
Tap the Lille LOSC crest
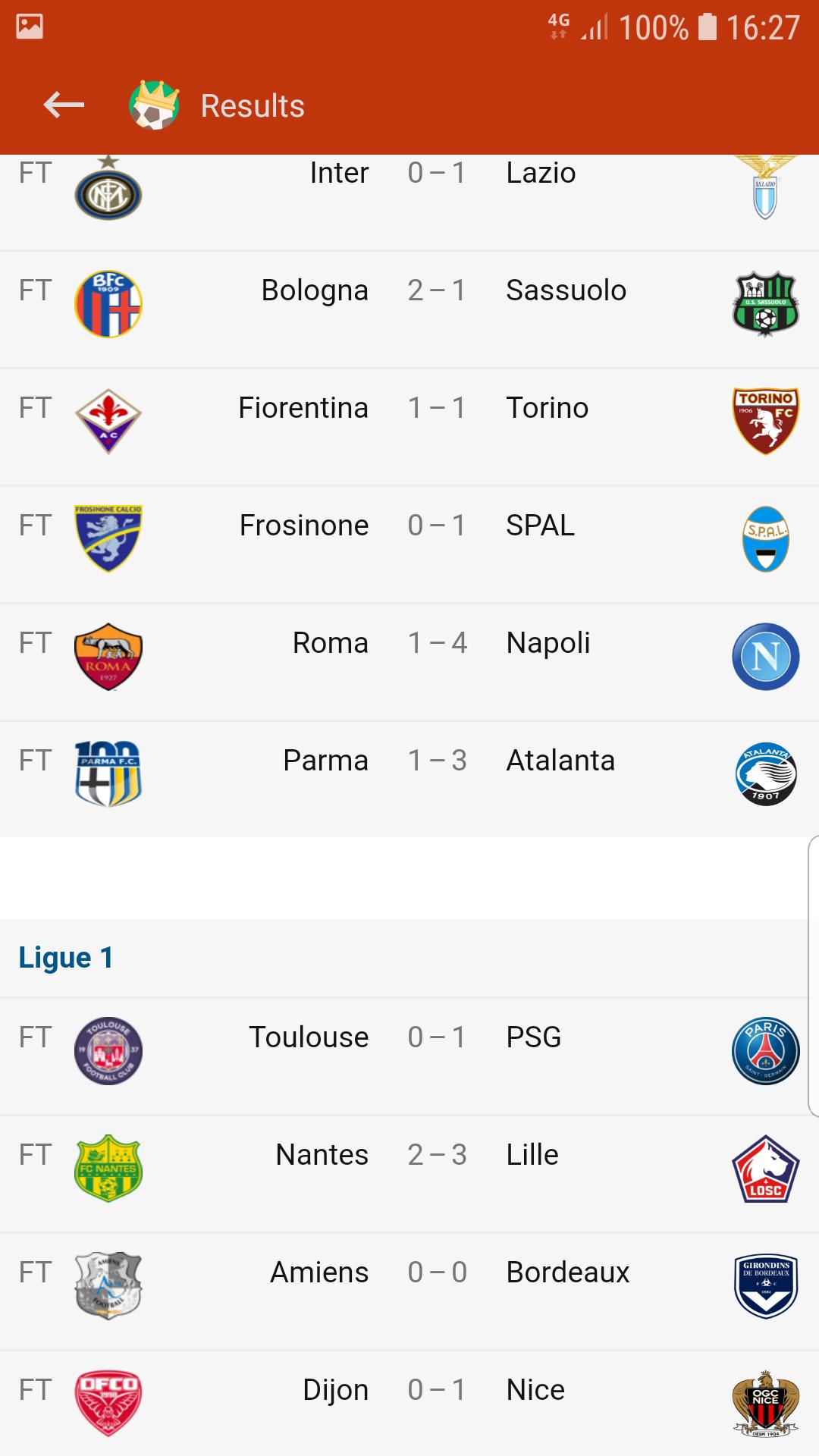click(x=765, y=1169)
